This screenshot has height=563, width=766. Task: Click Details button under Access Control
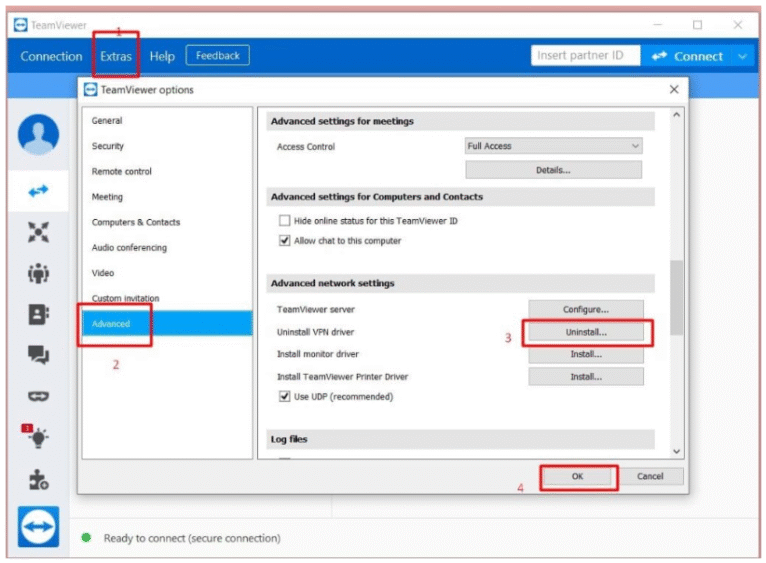pos(553,170)
